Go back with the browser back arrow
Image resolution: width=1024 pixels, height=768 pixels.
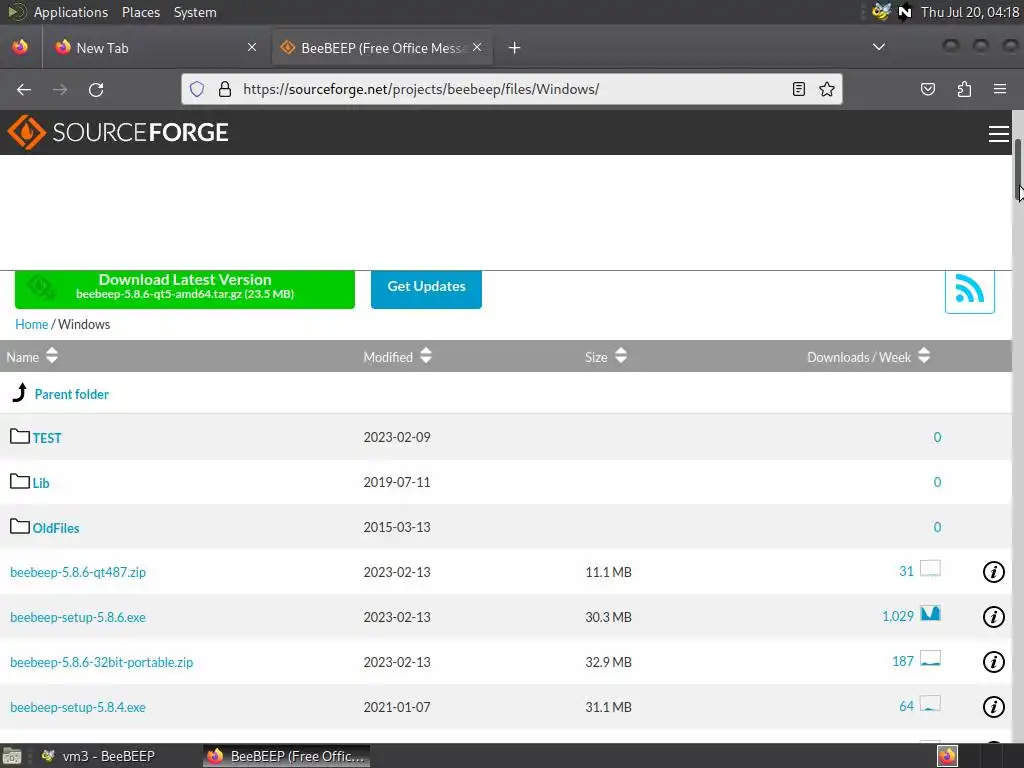coord(24,89)
